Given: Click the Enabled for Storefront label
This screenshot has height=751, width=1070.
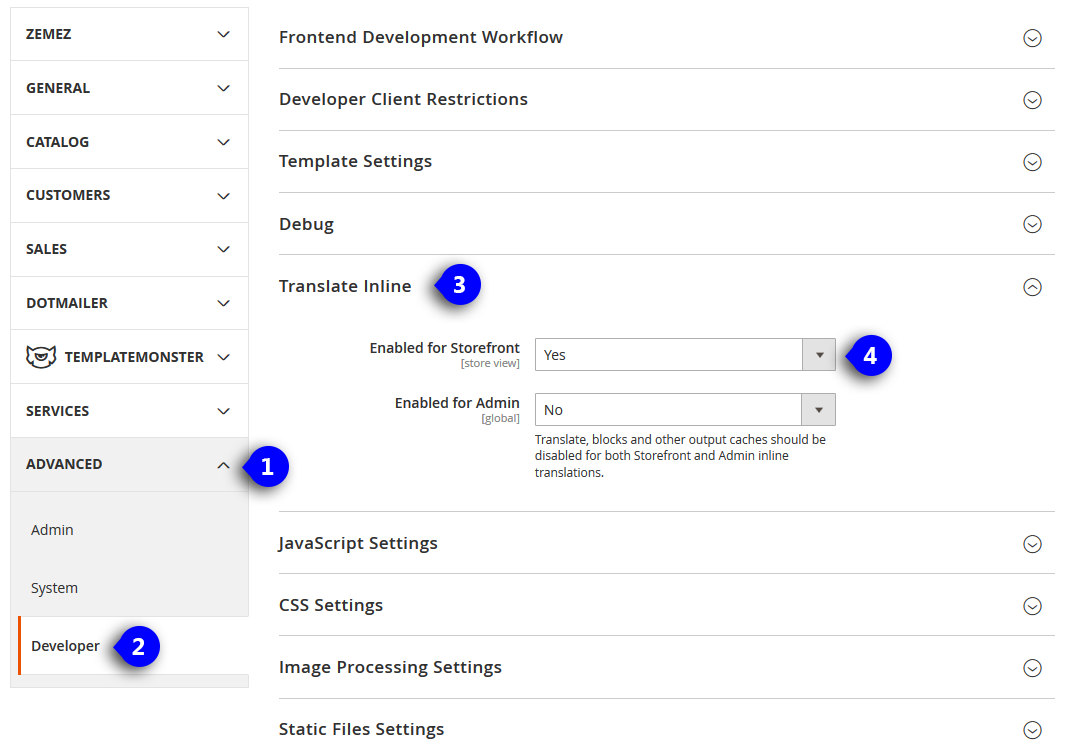Looking at the screenshot, I should 445,348.
